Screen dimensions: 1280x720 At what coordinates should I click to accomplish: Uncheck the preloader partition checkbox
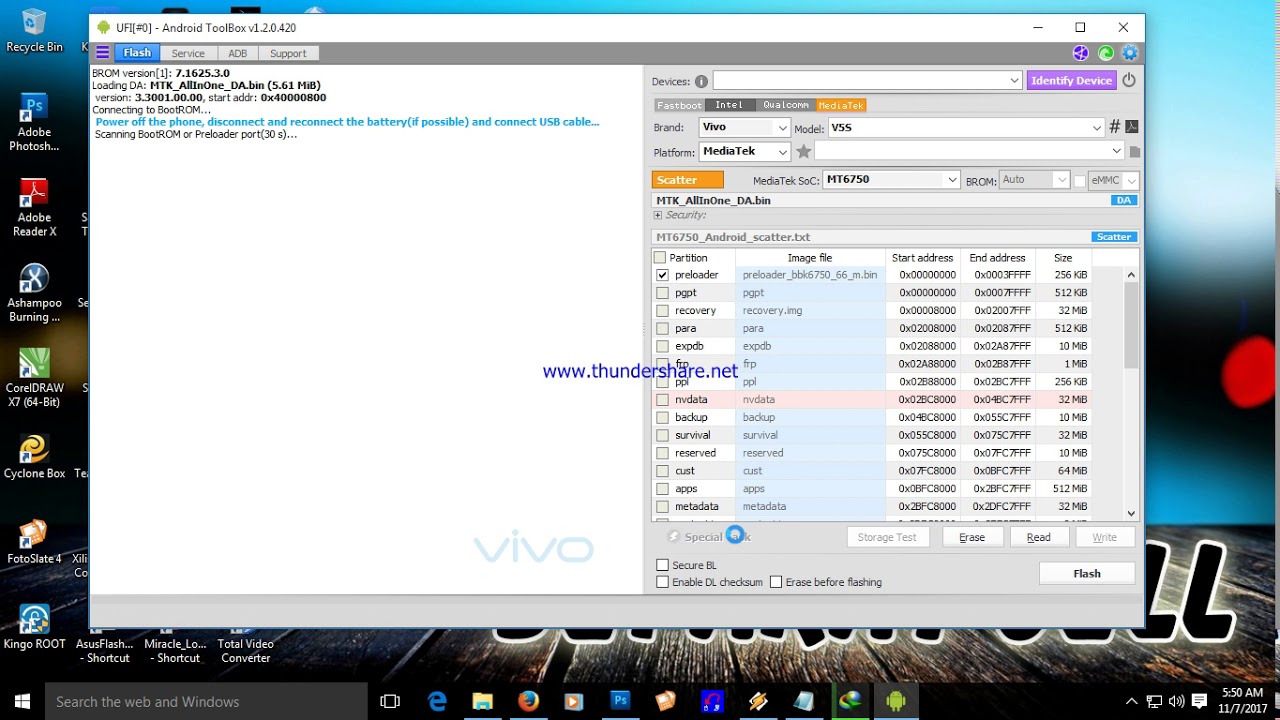tap(662, 275)
